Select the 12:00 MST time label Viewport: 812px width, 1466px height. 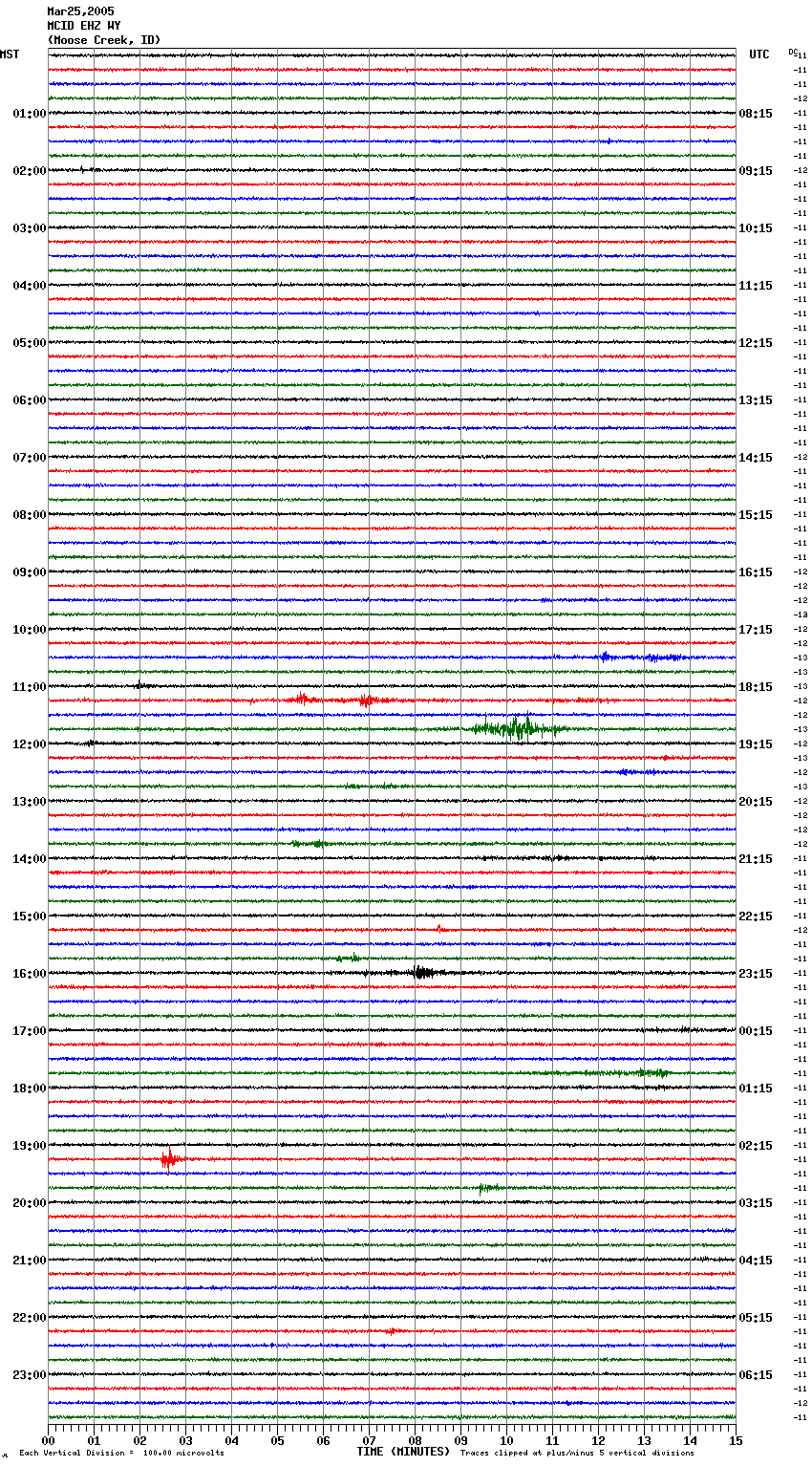pyautogui.click(x=30, y=744)
